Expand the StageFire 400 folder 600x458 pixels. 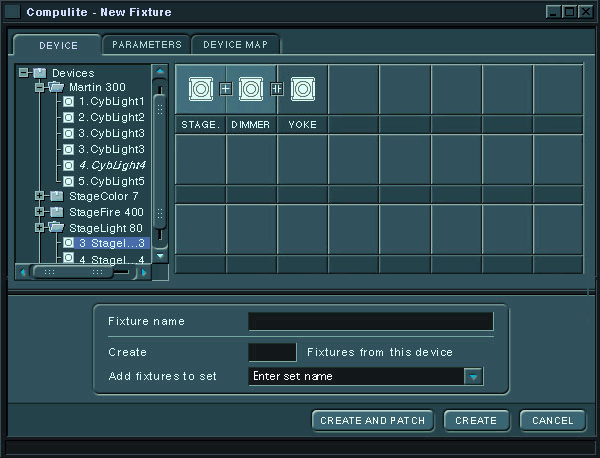click(x=40, y=212)
